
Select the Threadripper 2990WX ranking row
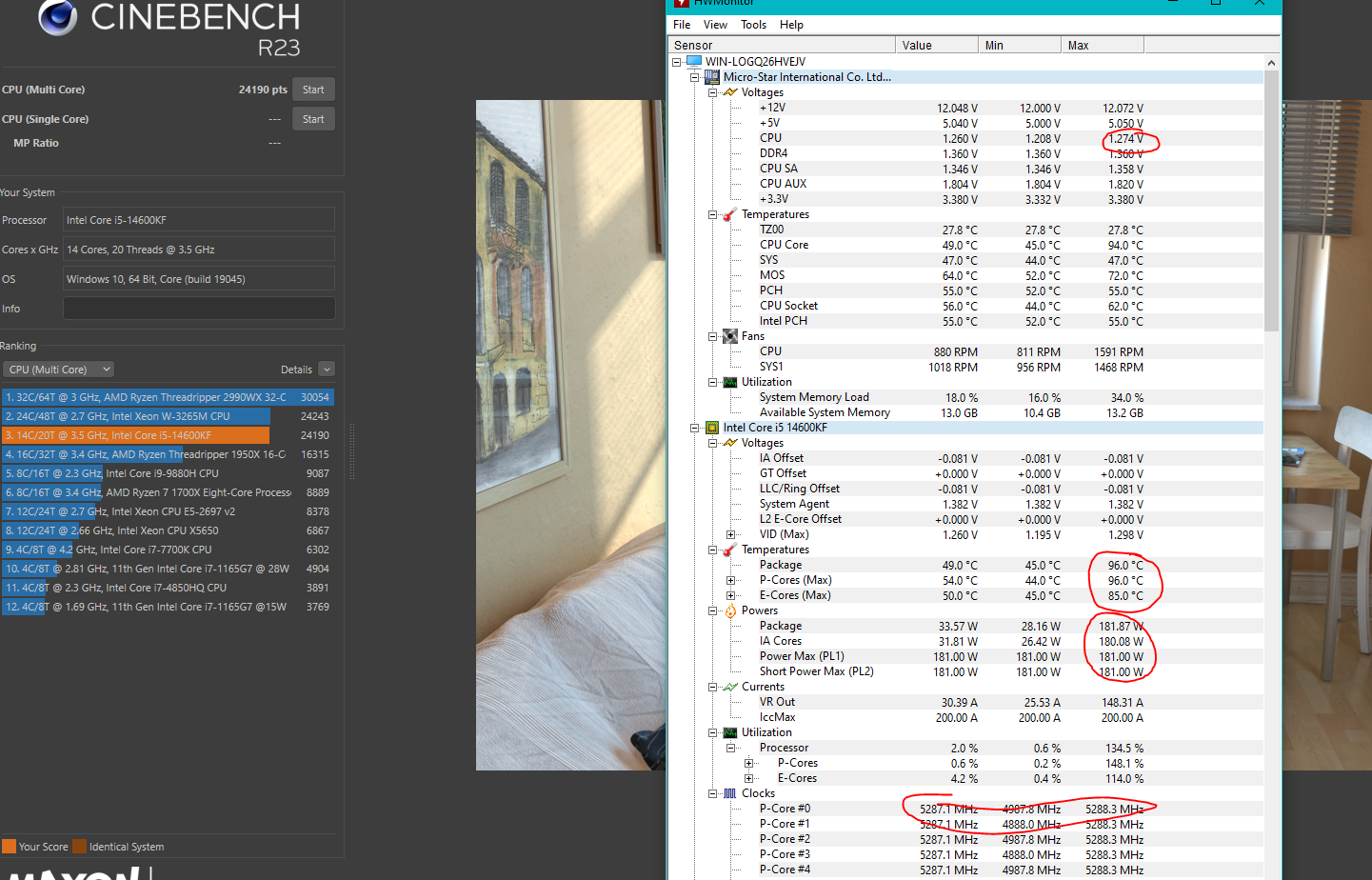[168, 397]
